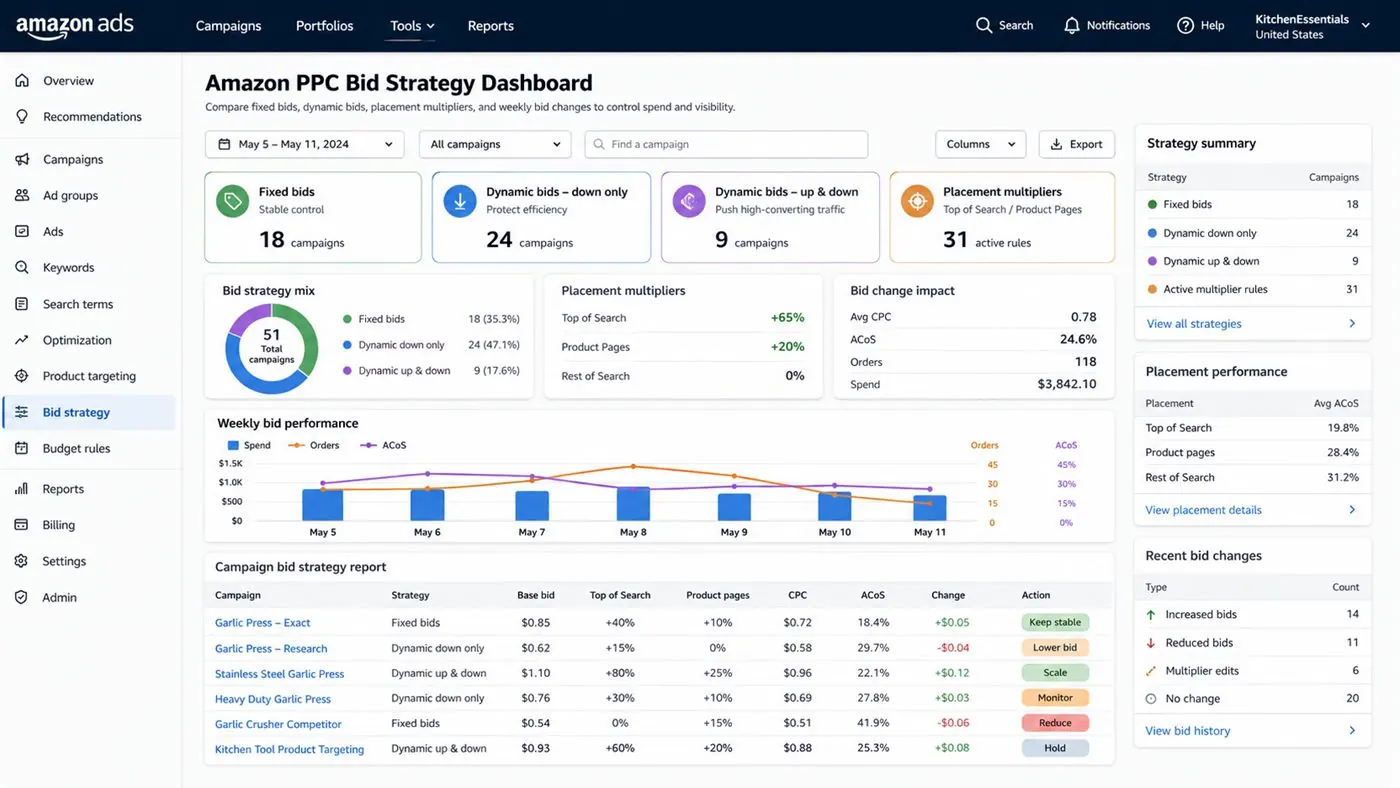
Task: Click the green Fixed bids tag icon
Action: pyautogui.click(x=232, y=201)
